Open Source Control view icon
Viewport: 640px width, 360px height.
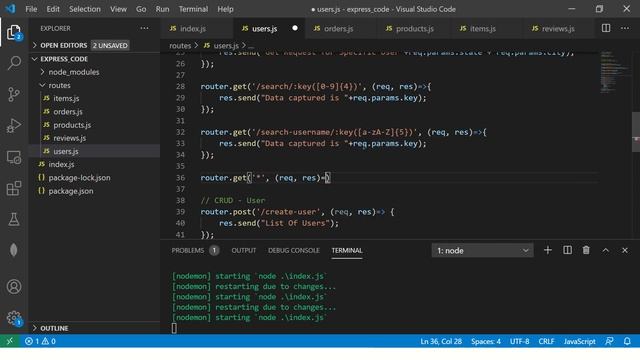(14, 94)
